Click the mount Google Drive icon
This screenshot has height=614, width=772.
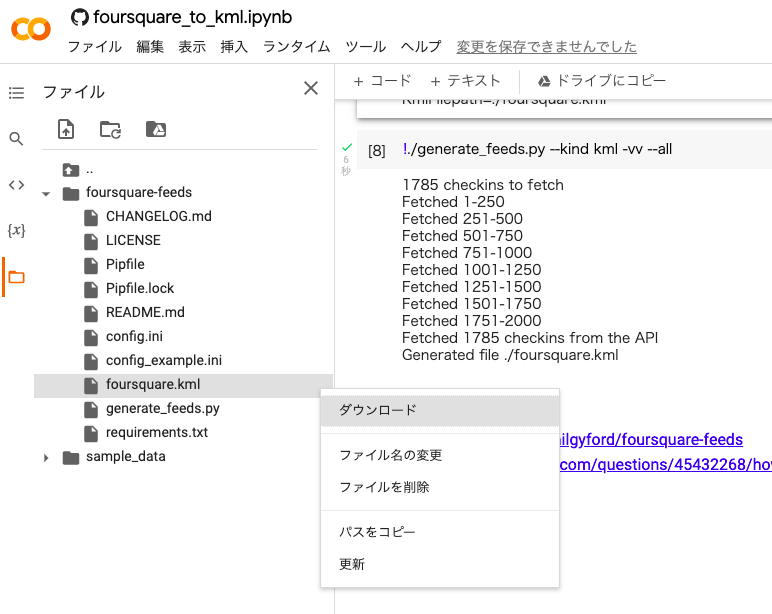156,129
